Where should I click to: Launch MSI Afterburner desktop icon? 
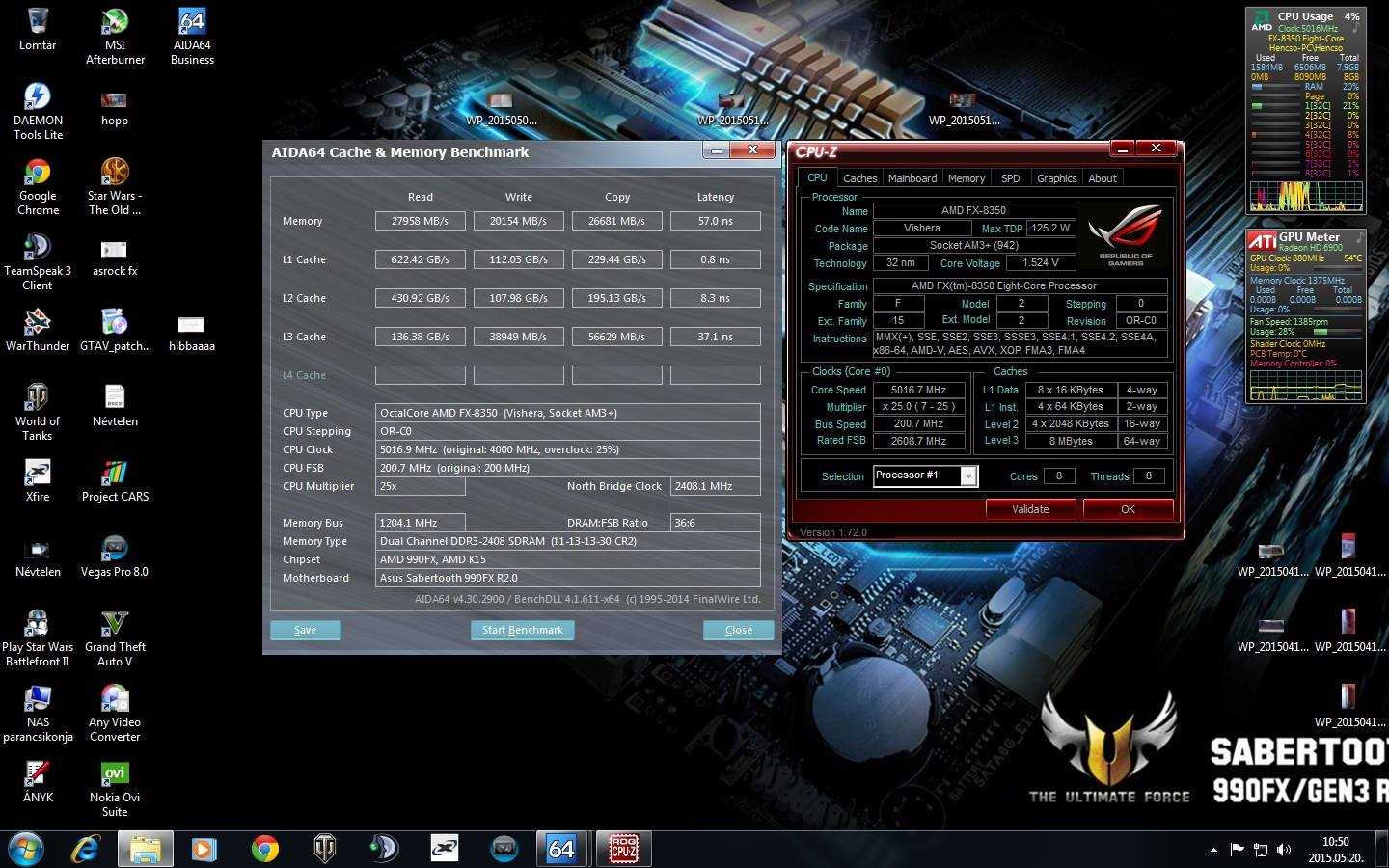[x=115, y=37]
